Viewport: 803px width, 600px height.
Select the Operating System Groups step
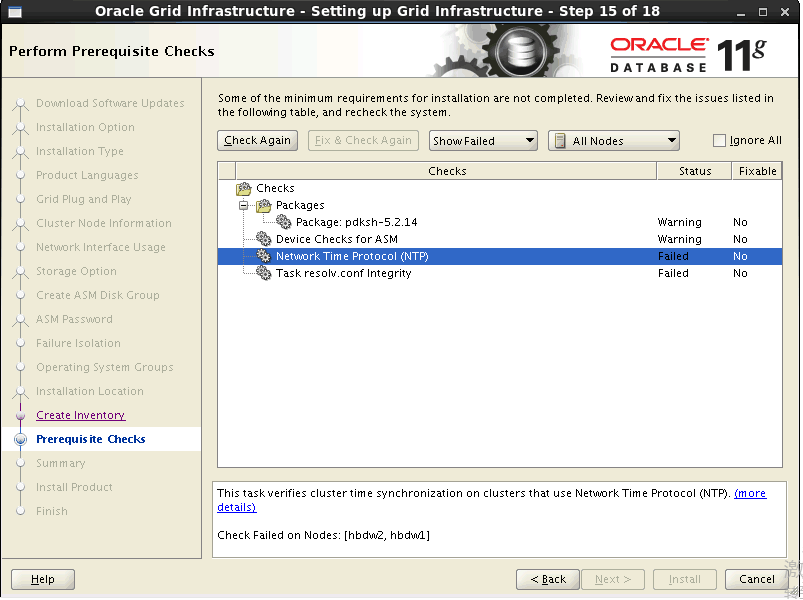(x=104, y=367)
